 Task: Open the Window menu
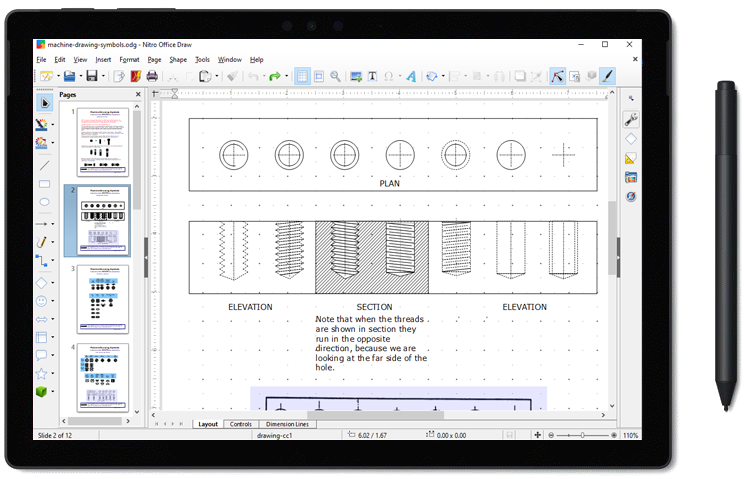230,59
